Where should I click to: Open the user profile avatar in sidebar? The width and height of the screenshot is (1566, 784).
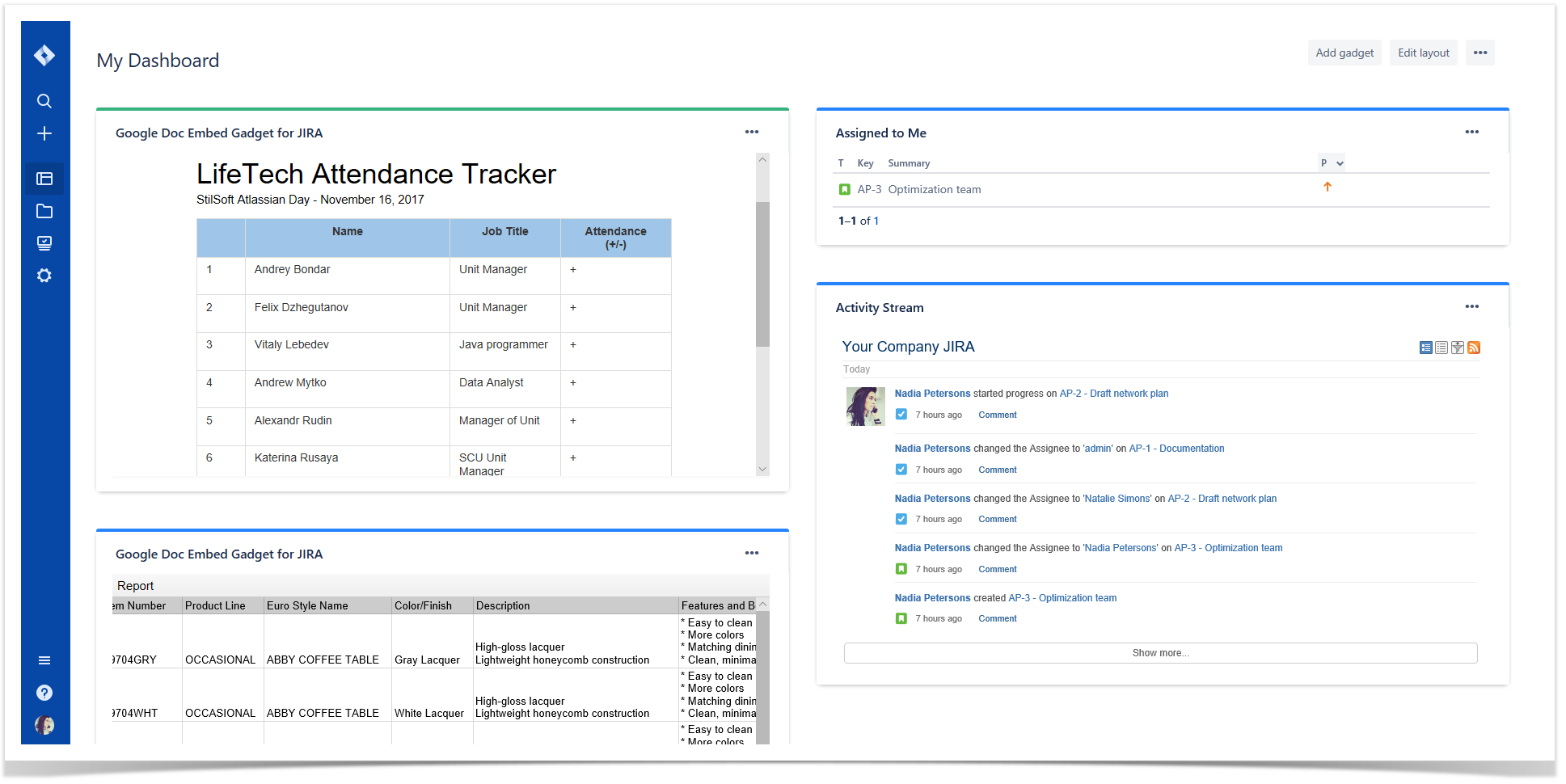pyautogui.click(x=44, y=725)
